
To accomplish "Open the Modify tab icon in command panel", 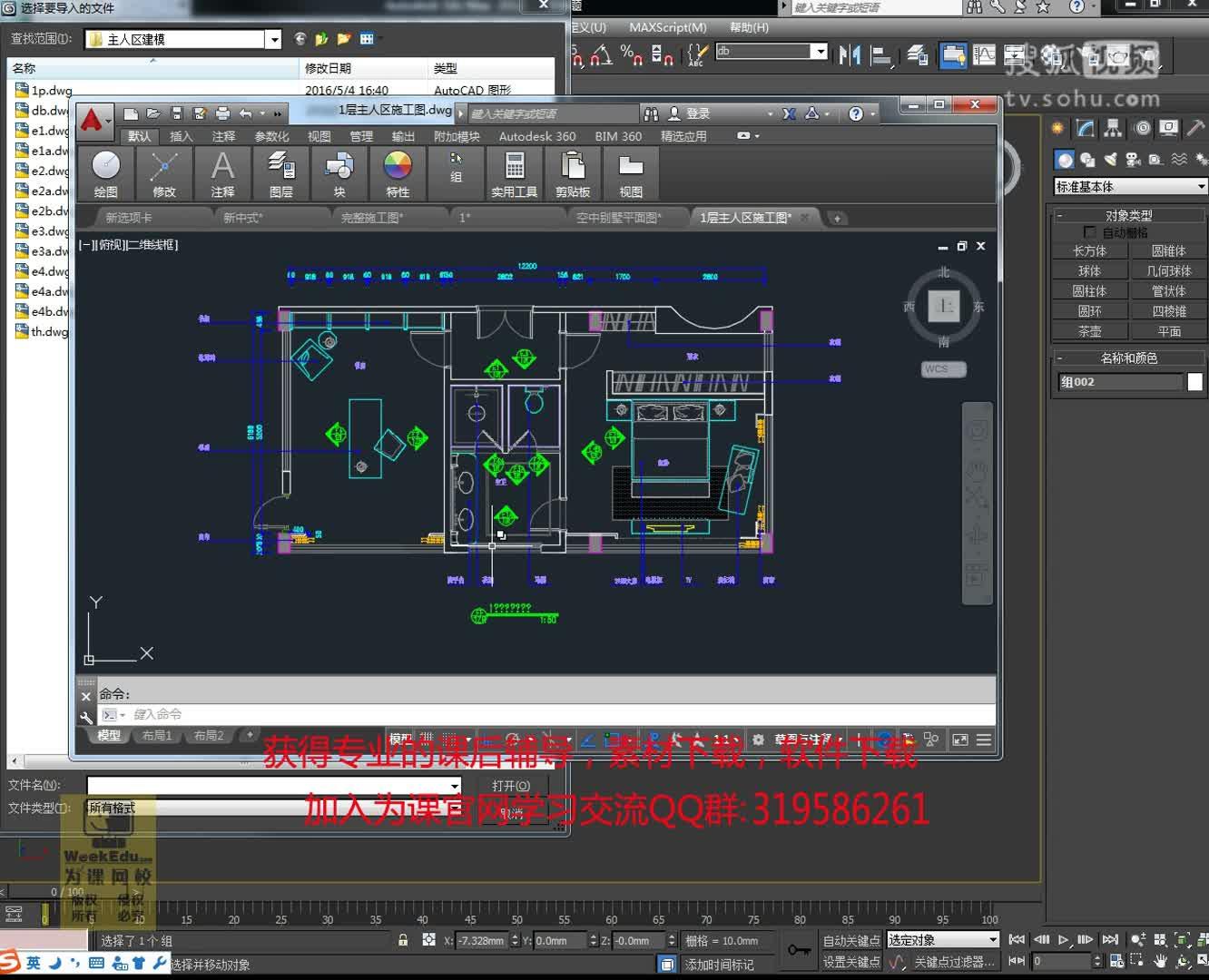I will (1086, 129).
